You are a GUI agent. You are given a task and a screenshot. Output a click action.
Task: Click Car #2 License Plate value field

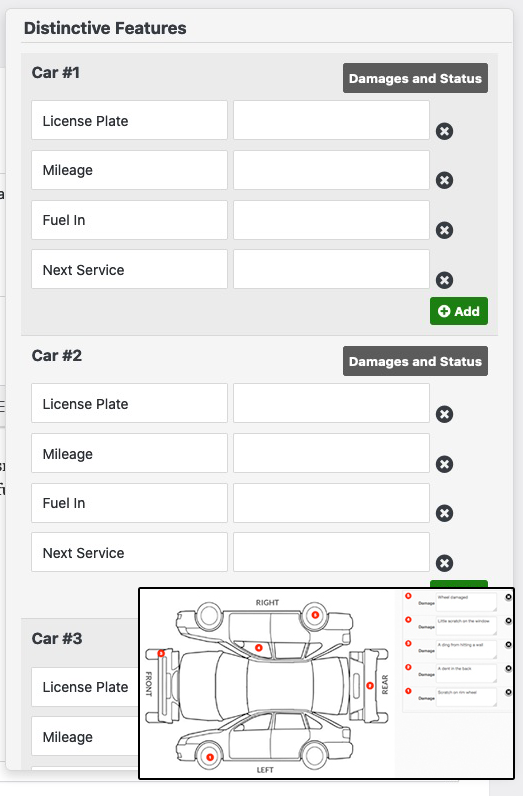pos(332,403)
